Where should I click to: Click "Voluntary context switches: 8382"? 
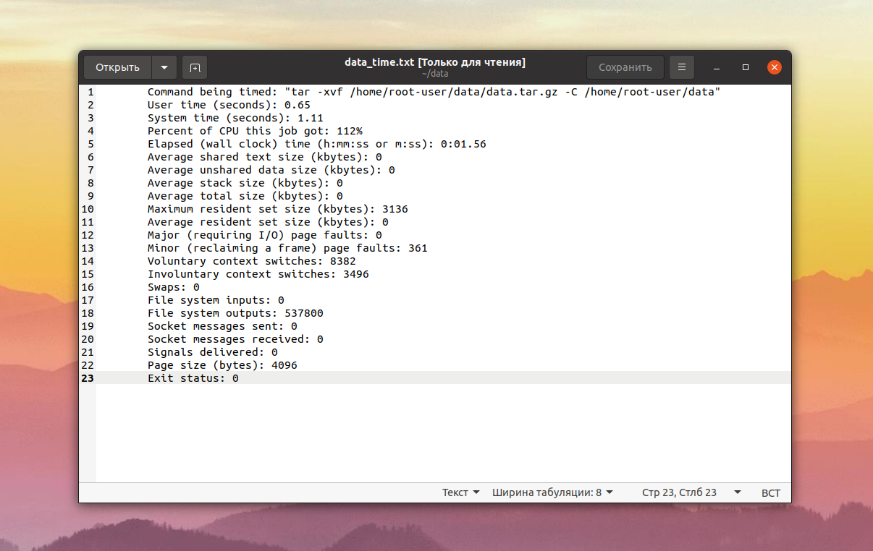[x=252, y=261]
